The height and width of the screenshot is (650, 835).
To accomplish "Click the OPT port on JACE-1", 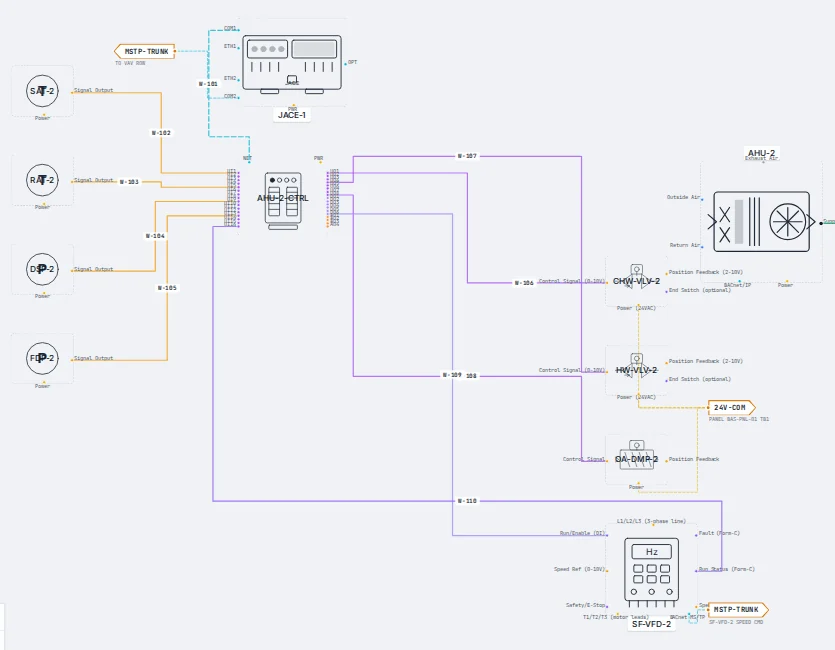I will pyautogui.click(x=346, y=64).
